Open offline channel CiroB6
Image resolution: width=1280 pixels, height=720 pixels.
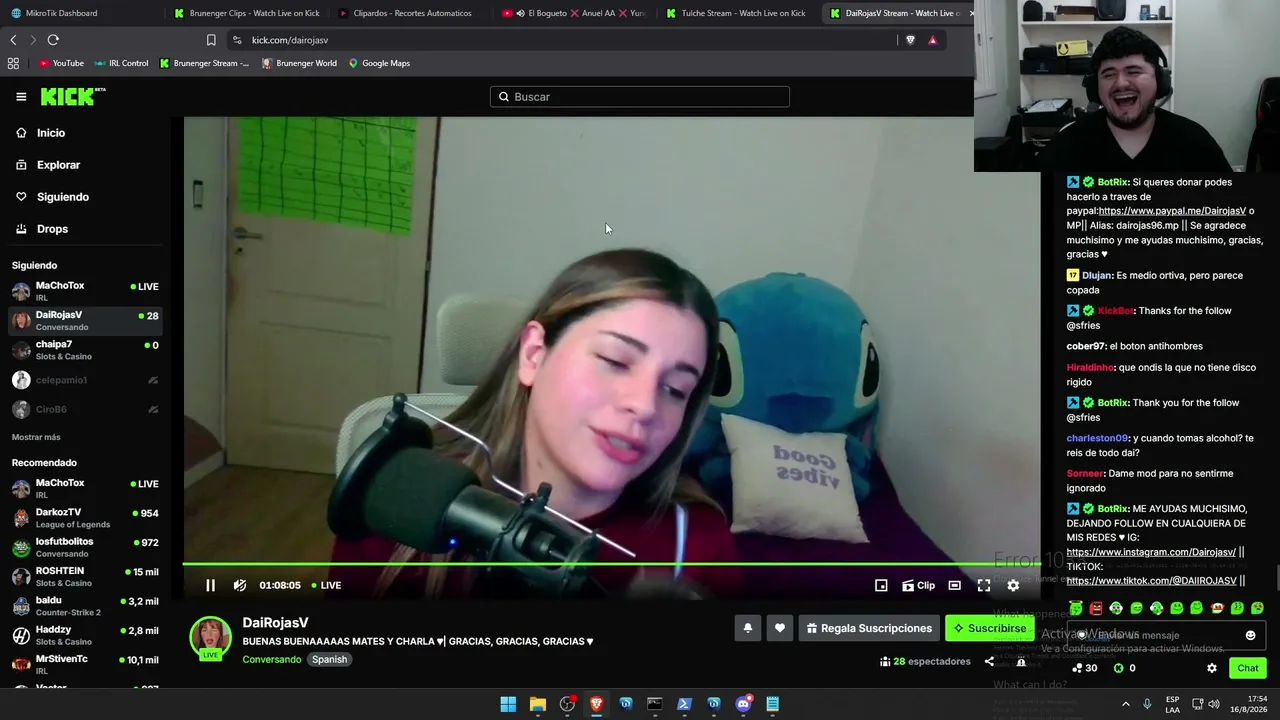point(86,409)
